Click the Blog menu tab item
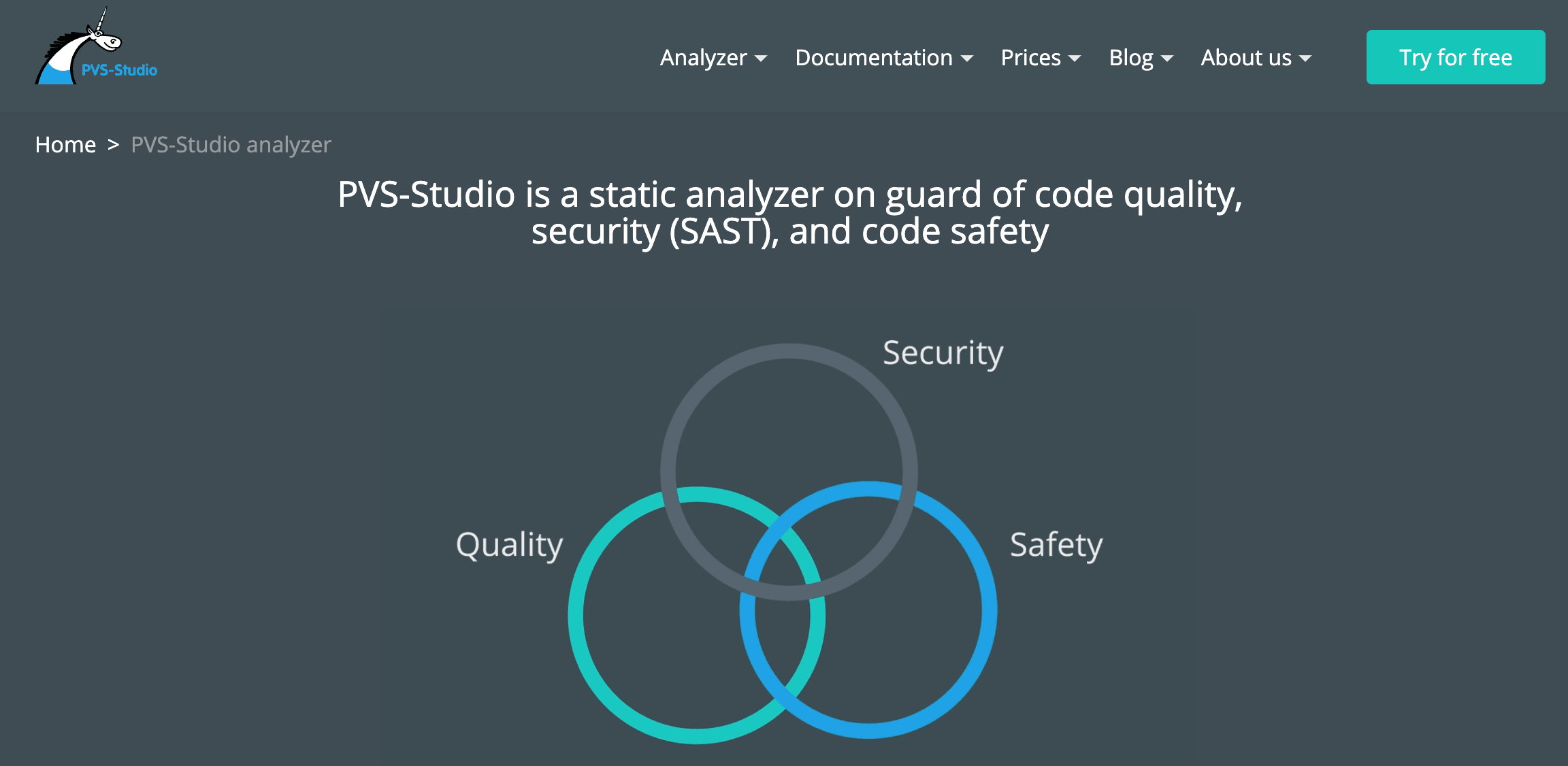 point(1138,57)
